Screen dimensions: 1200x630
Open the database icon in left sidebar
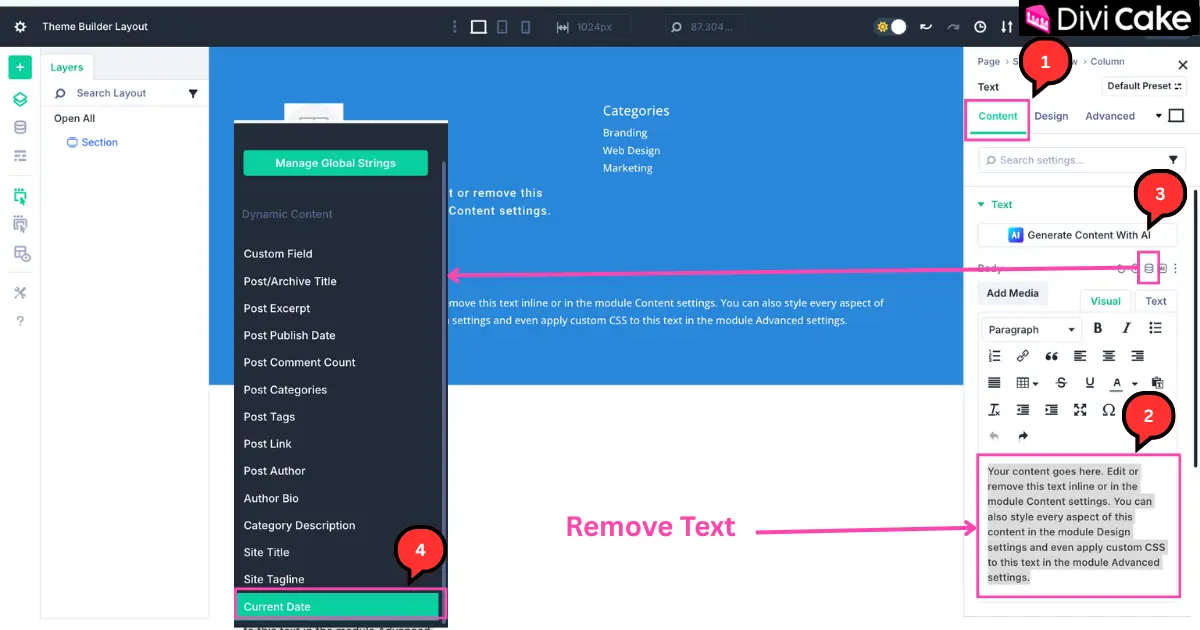20,127
